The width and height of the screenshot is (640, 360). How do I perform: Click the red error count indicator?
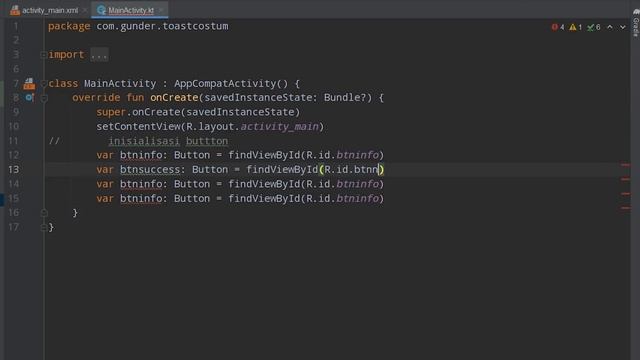[x=558, y=27]
